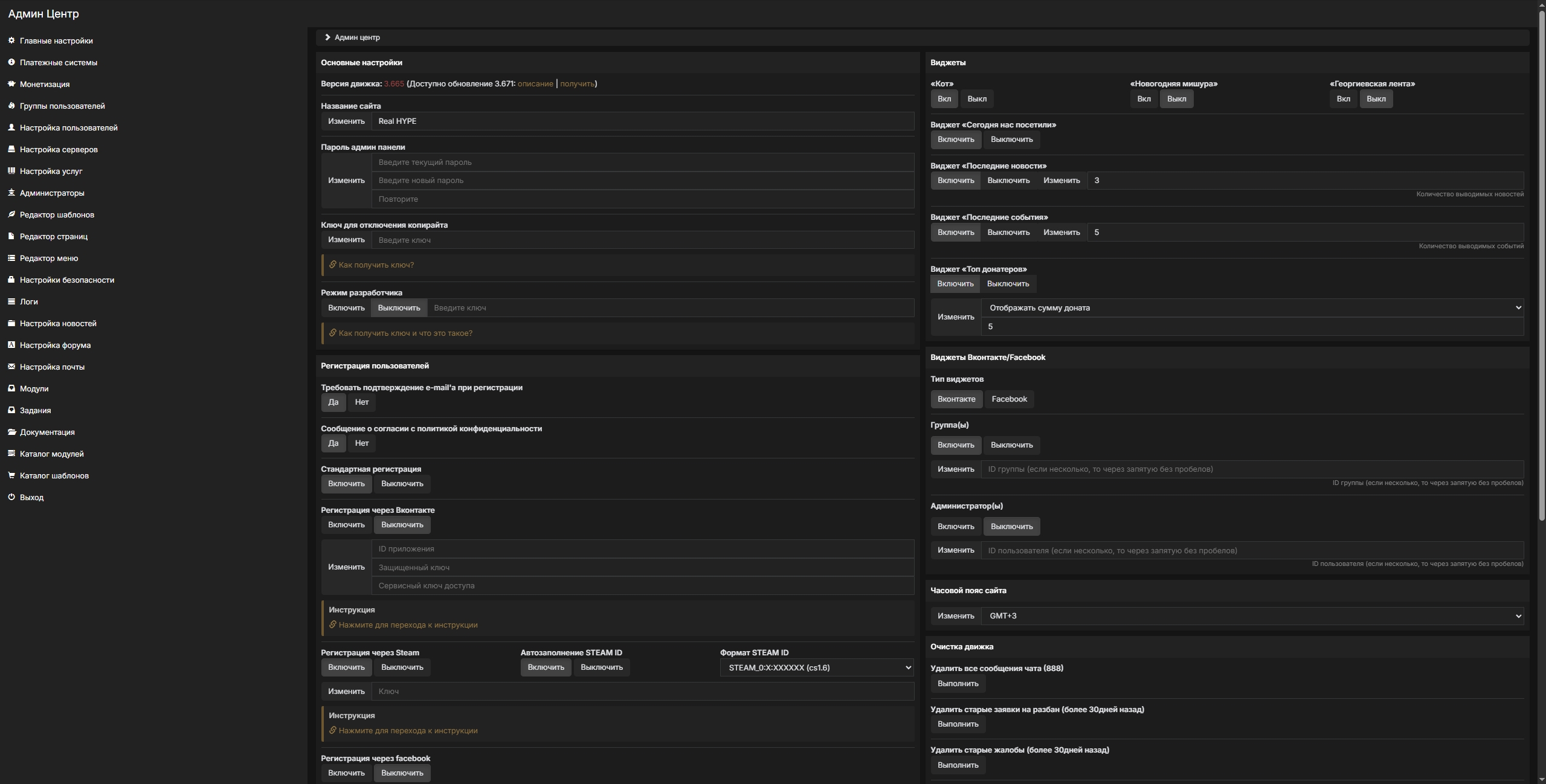The height and width of the screenshot is (784, 1546).
Task: Enable developer mode with Включить
Action: [346, 308]
